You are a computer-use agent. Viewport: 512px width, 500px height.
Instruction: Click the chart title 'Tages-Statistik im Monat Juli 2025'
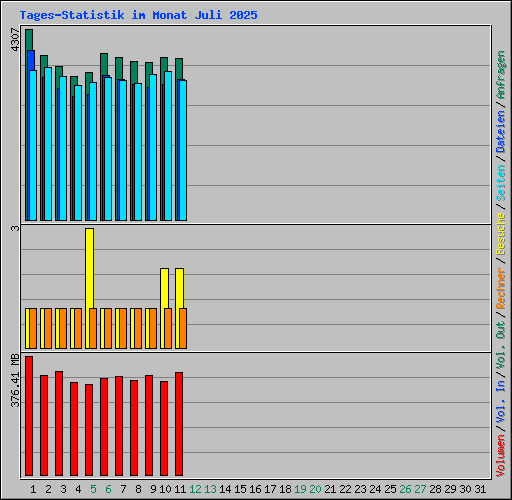click(x=138, y=15)
